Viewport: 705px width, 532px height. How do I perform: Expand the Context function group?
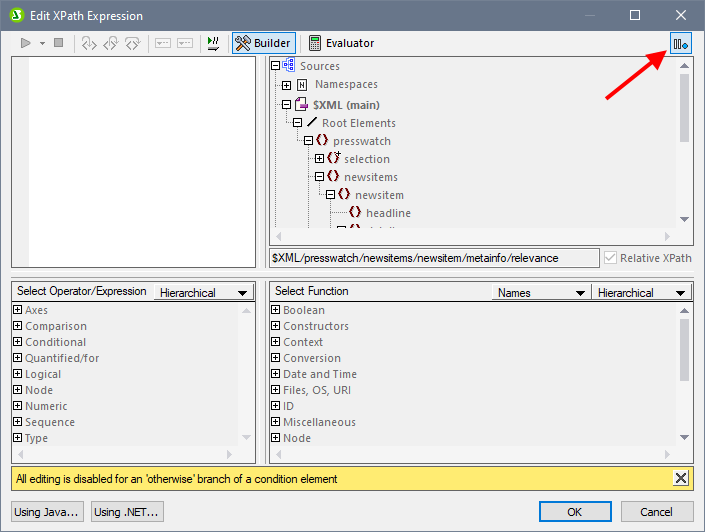point(276,342)
